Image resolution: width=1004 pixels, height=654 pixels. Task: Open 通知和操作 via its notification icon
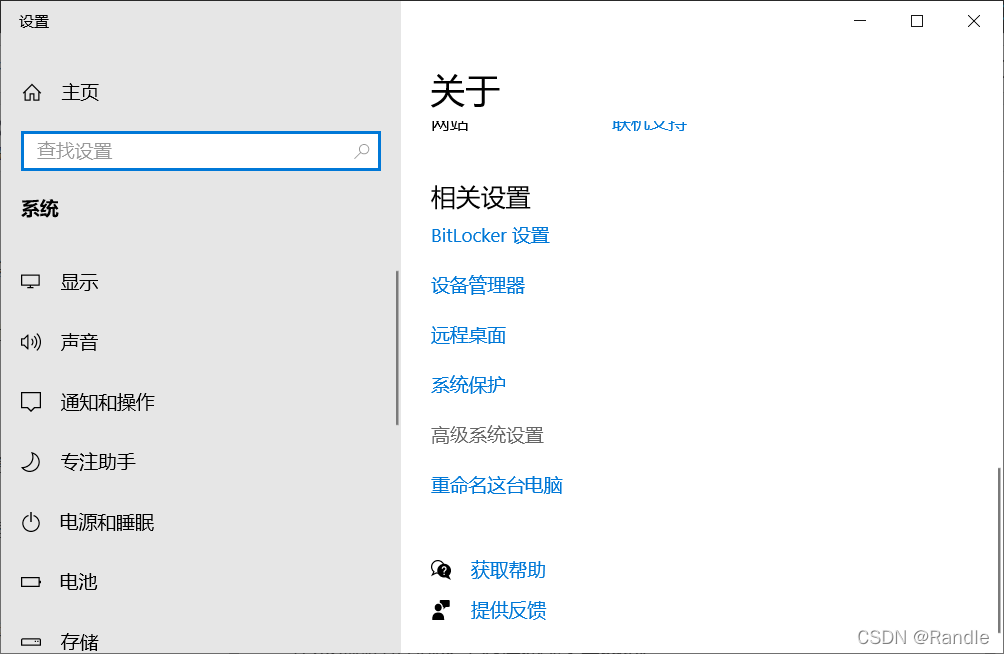32,402
